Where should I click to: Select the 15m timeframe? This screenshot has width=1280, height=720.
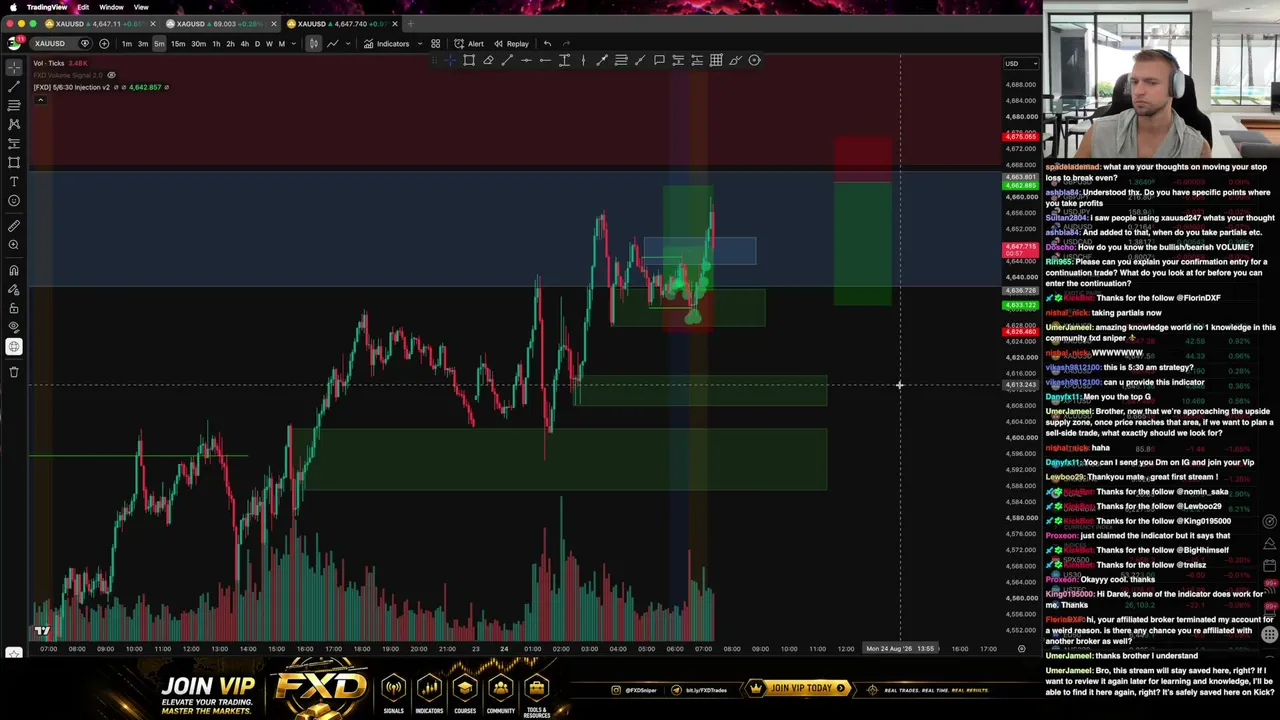point(178,44)
